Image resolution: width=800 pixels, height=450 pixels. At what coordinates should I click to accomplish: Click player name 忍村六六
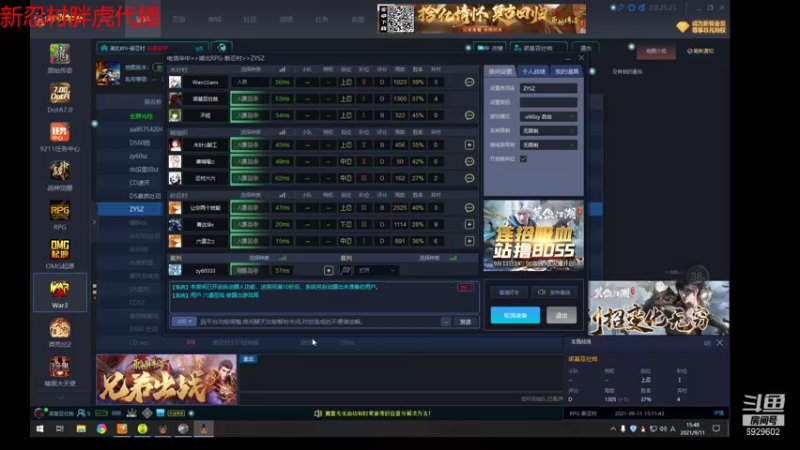(x=205, y=179)
